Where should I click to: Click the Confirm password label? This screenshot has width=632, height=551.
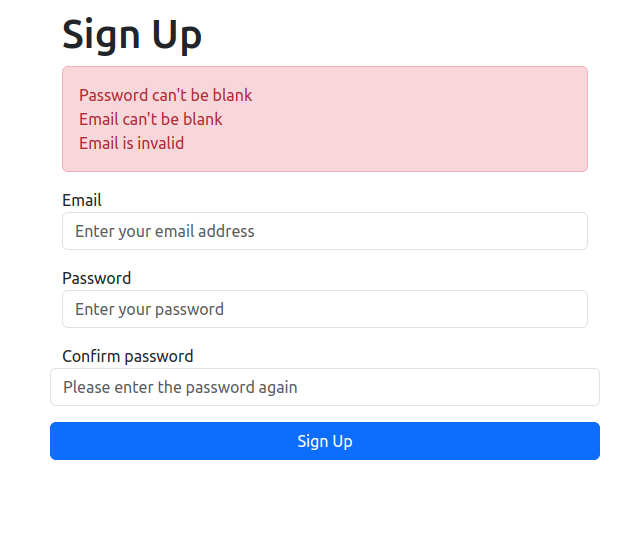click(x=127, y=356)
